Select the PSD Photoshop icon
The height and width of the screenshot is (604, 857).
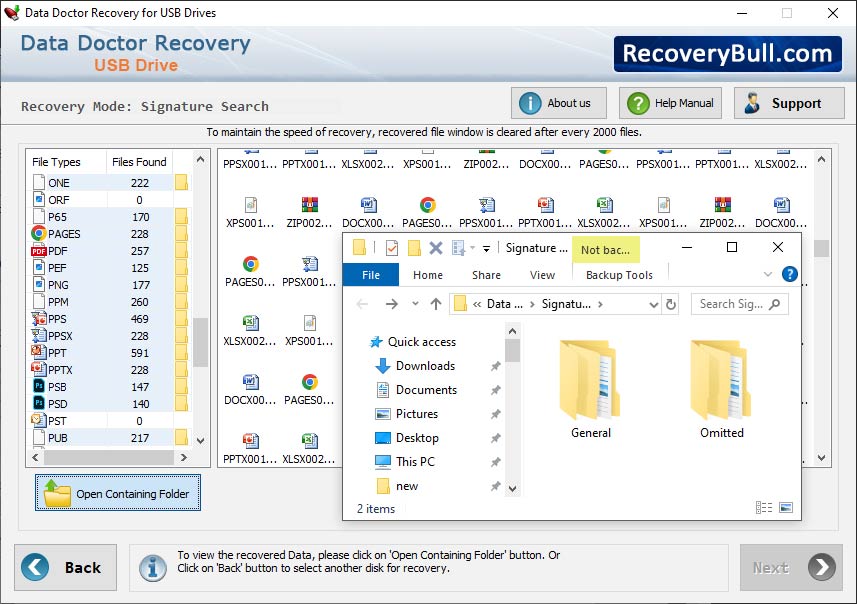[x=39, y=403]
